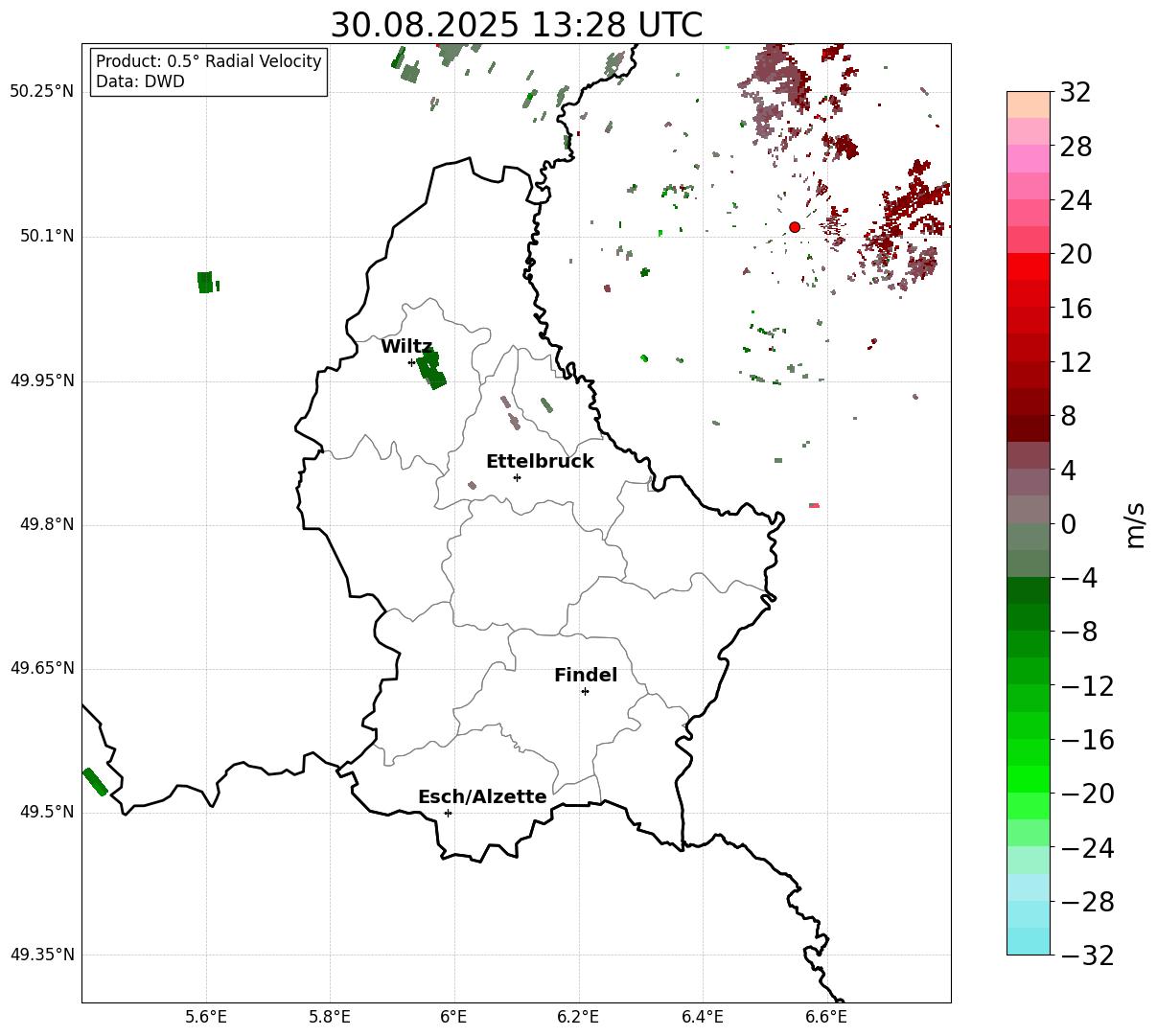This screenshot has width=1157, height=1036.
Task: Click the colorbar label "−16"
Action: pos(1086,740)
